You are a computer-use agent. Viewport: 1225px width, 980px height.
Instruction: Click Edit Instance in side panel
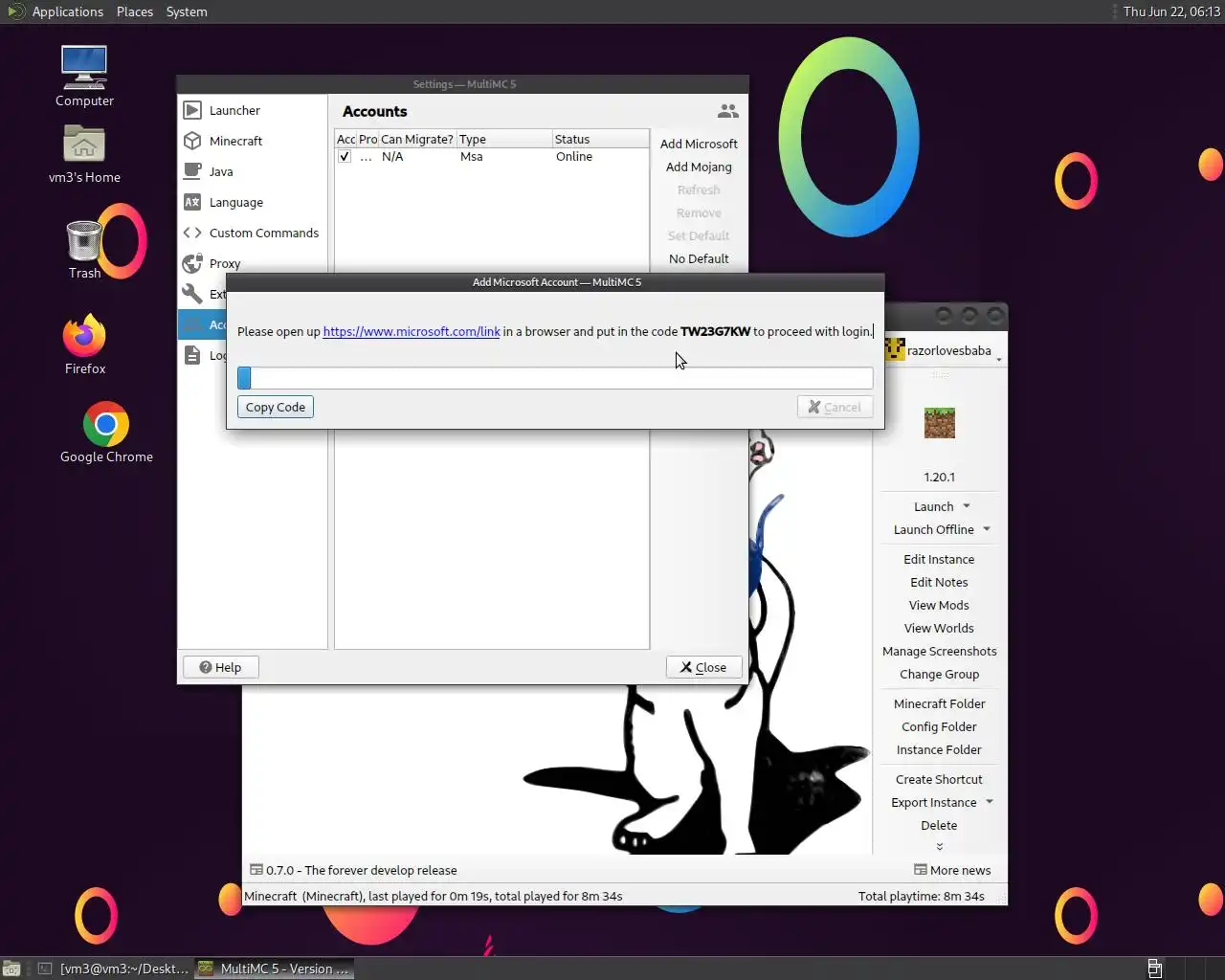tap(939, 559)
